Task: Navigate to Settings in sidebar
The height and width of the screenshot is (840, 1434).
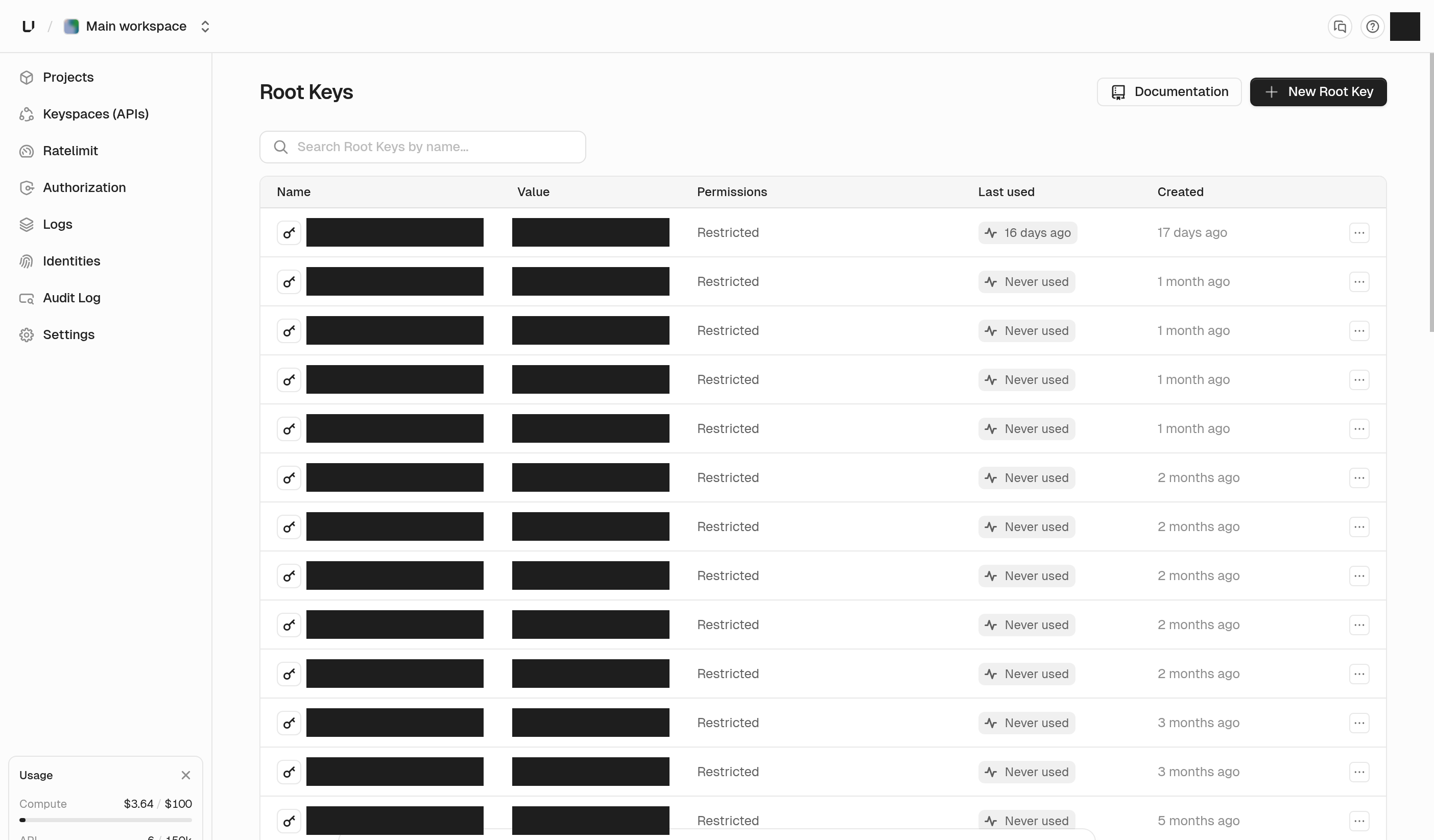Action: pyautogui.click(x=69, y=334)
